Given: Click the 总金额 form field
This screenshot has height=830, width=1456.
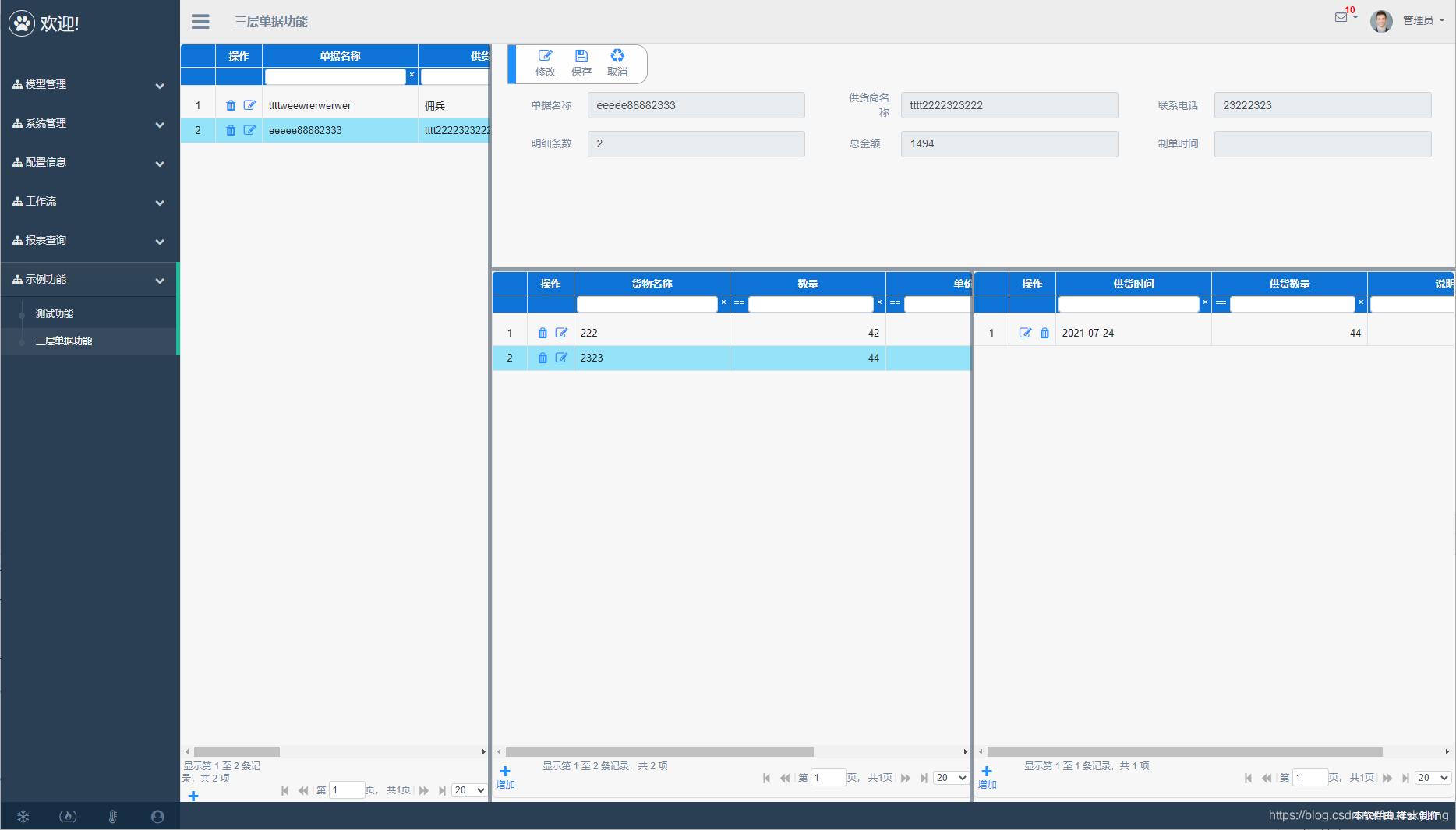Looking at the screenshot, I should point(1009,143).
